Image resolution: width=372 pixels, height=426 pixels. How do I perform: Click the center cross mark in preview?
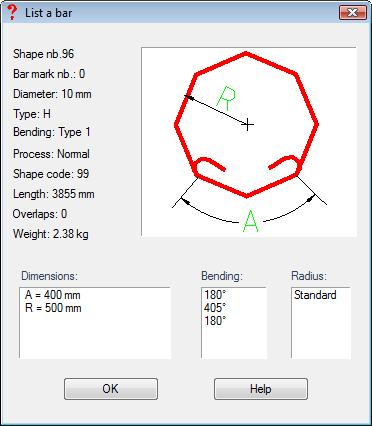248,125
